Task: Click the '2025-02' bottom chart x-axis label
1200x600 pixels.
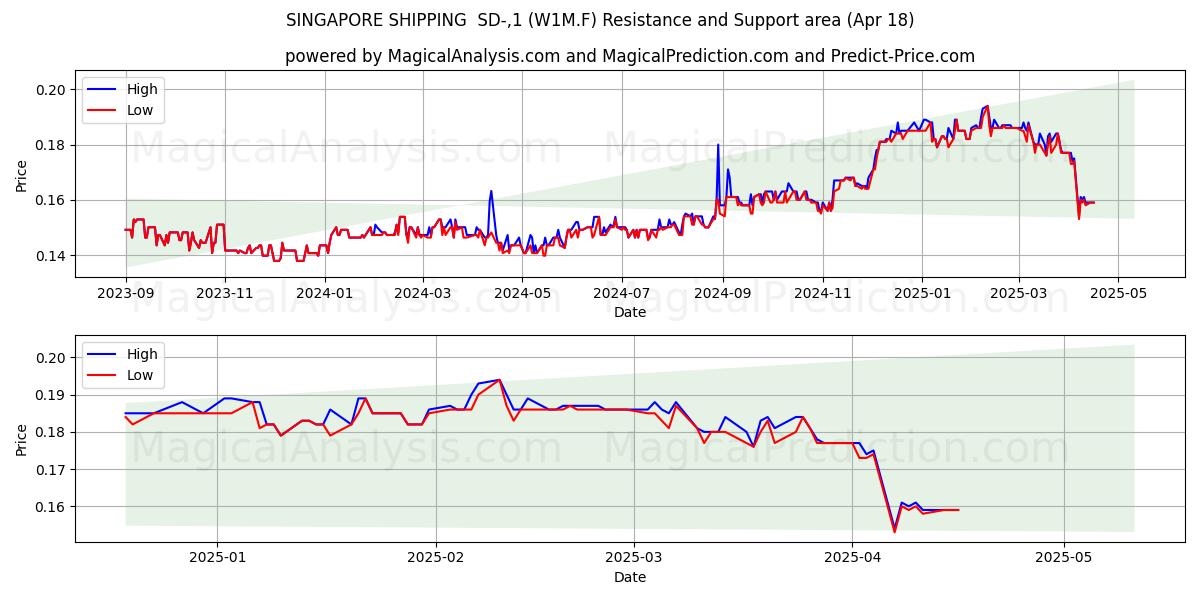Action: (438, 558)
